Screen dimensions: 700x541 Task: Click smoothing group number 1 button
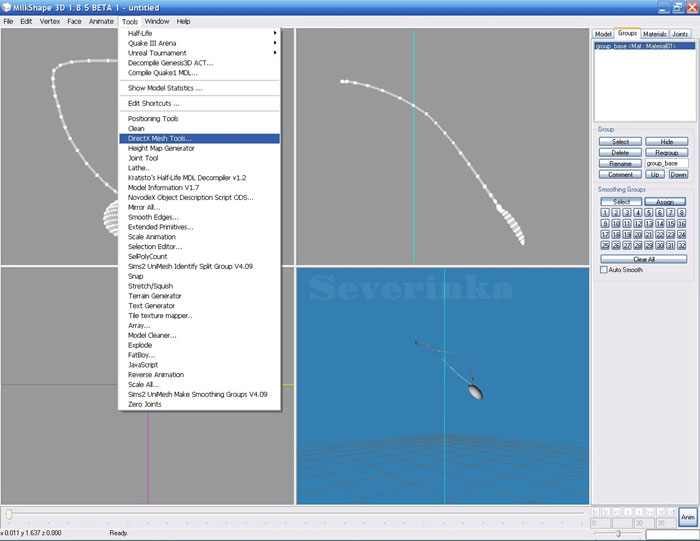click(x=603, y=212)
